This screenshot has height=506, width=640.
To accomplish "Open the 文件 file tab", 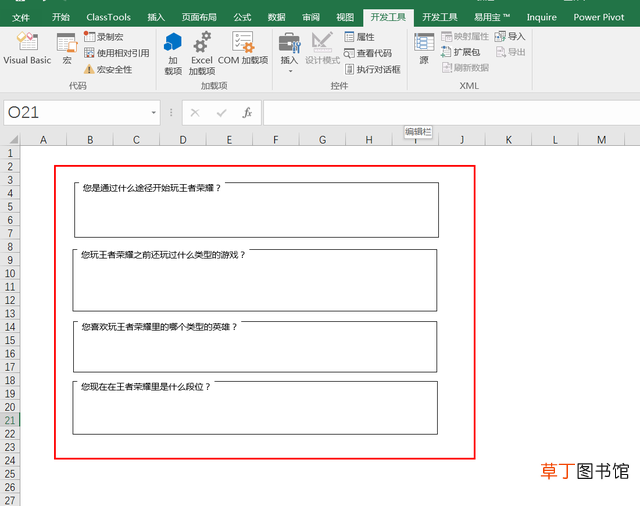I will (x=20, y=18).
